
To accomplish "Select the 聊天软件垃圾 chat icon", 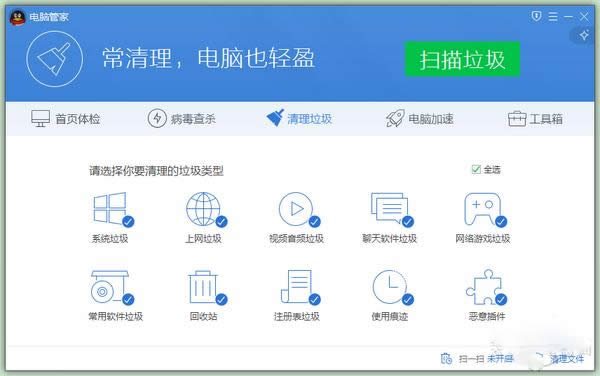I will (x=389, y=208).
